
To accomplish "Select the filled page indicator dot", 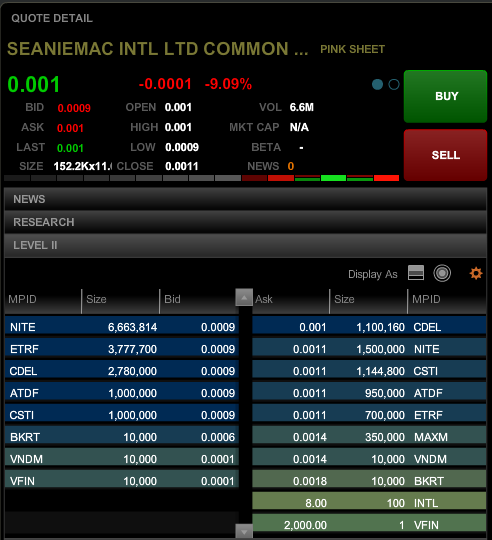I will 377,84.
